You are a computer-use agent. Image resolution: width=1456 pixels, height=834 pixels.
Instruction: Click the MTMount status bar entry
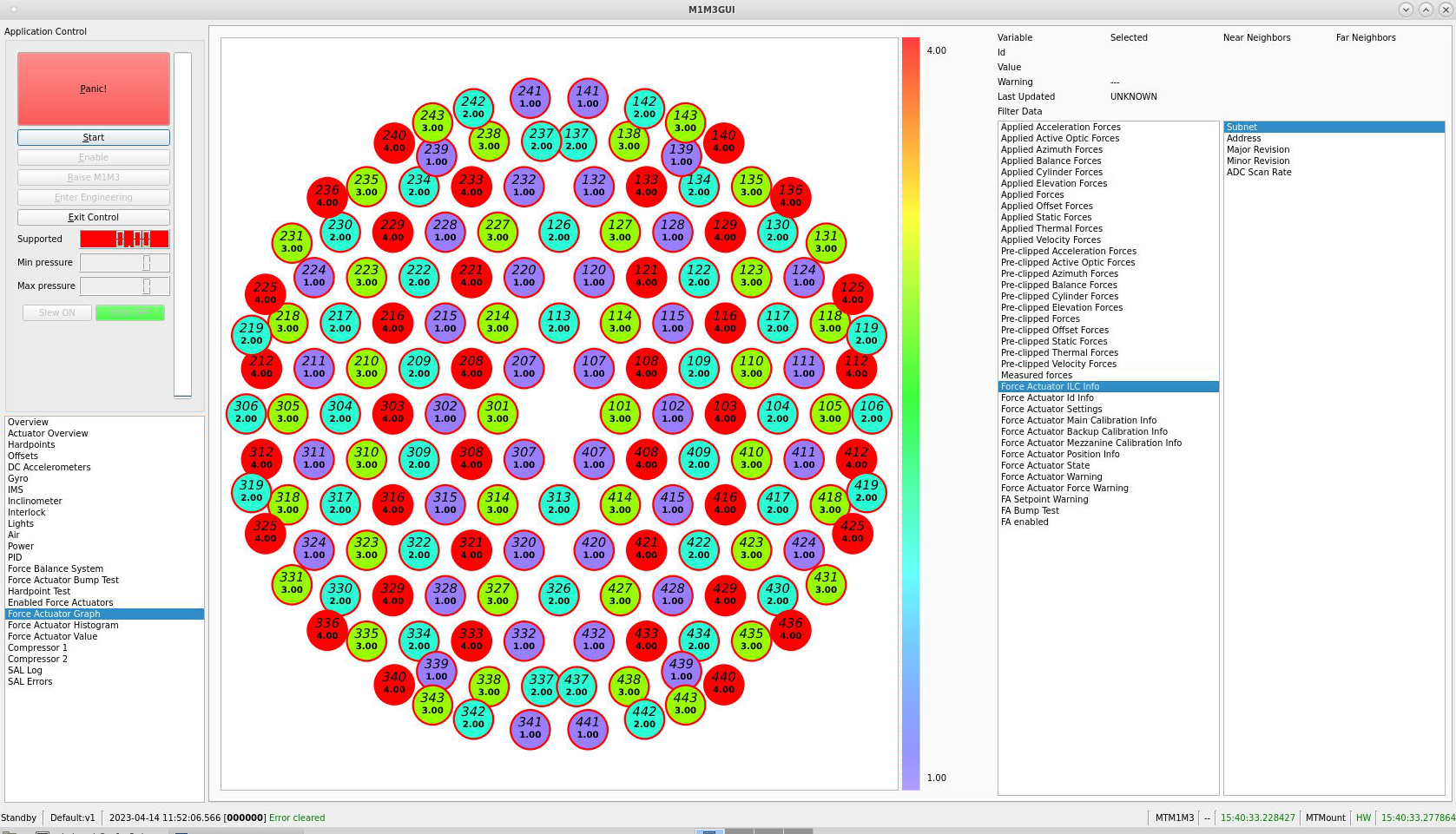[x=1325, y=818]
